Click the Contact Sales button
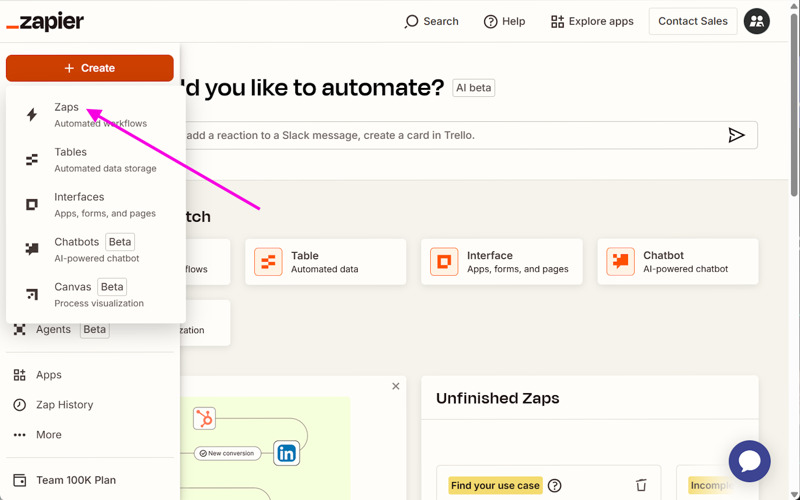 click(x=693, y=21)
